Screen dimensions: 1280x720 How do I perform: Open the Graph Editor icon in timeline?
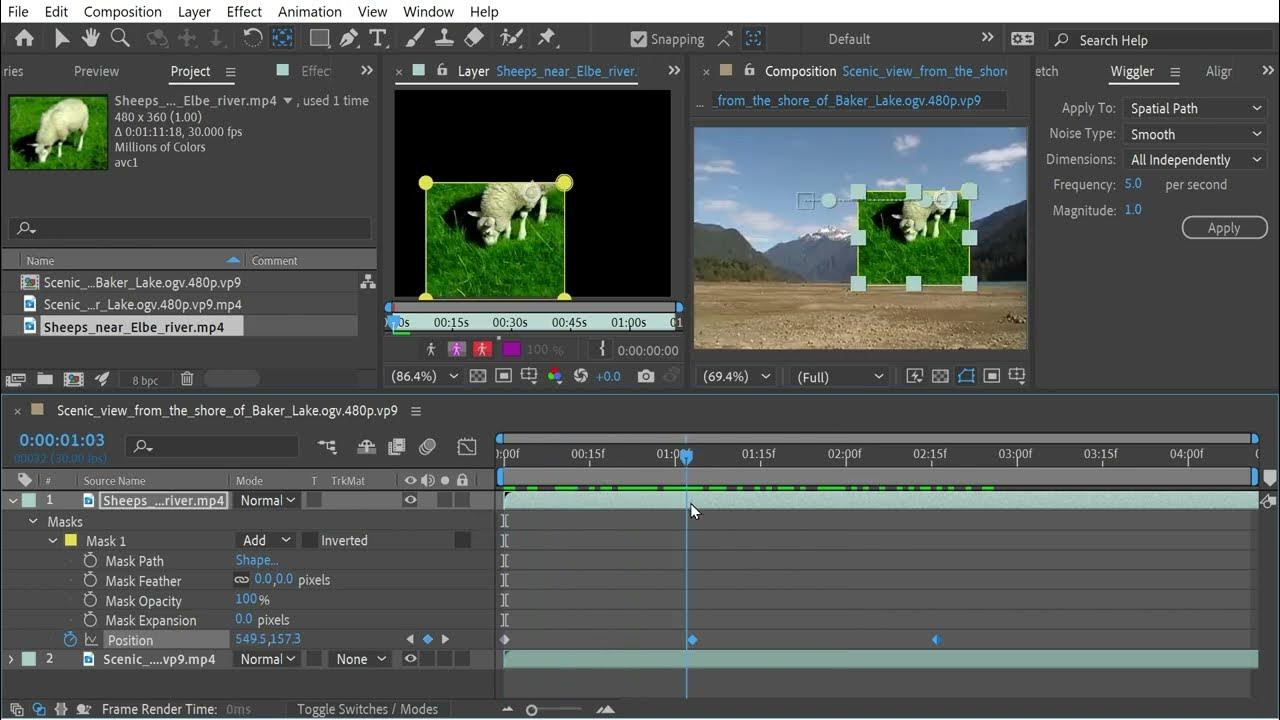click(467, 447)
